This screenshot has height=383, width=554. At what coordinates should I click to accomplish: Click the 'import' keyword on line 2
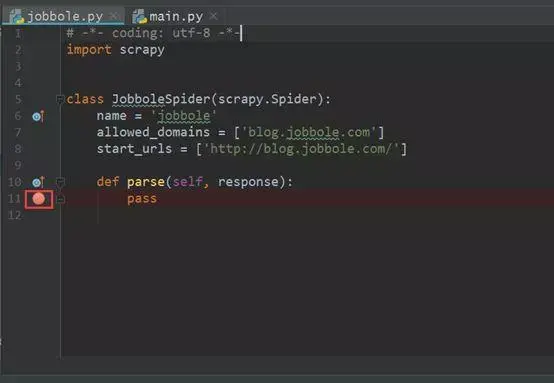point(89,50)
